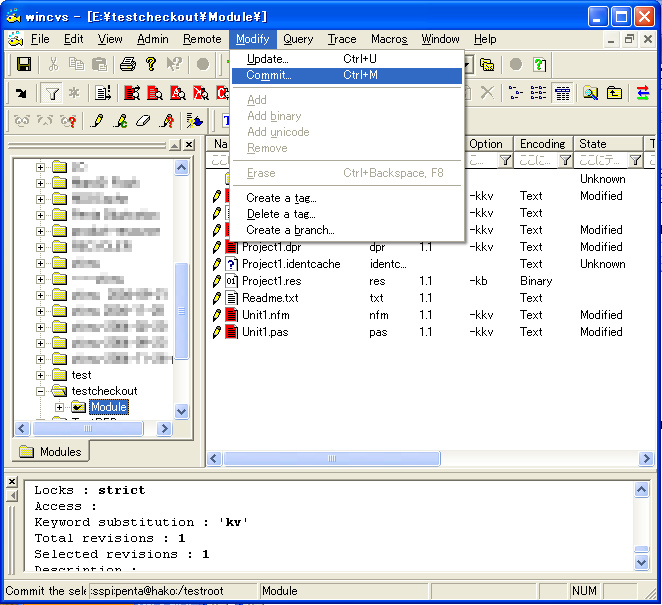Screen dimensions: 662x605
Task: Select Update... in Modify menu
Action: pyautogui.click(x=347, y=59)
